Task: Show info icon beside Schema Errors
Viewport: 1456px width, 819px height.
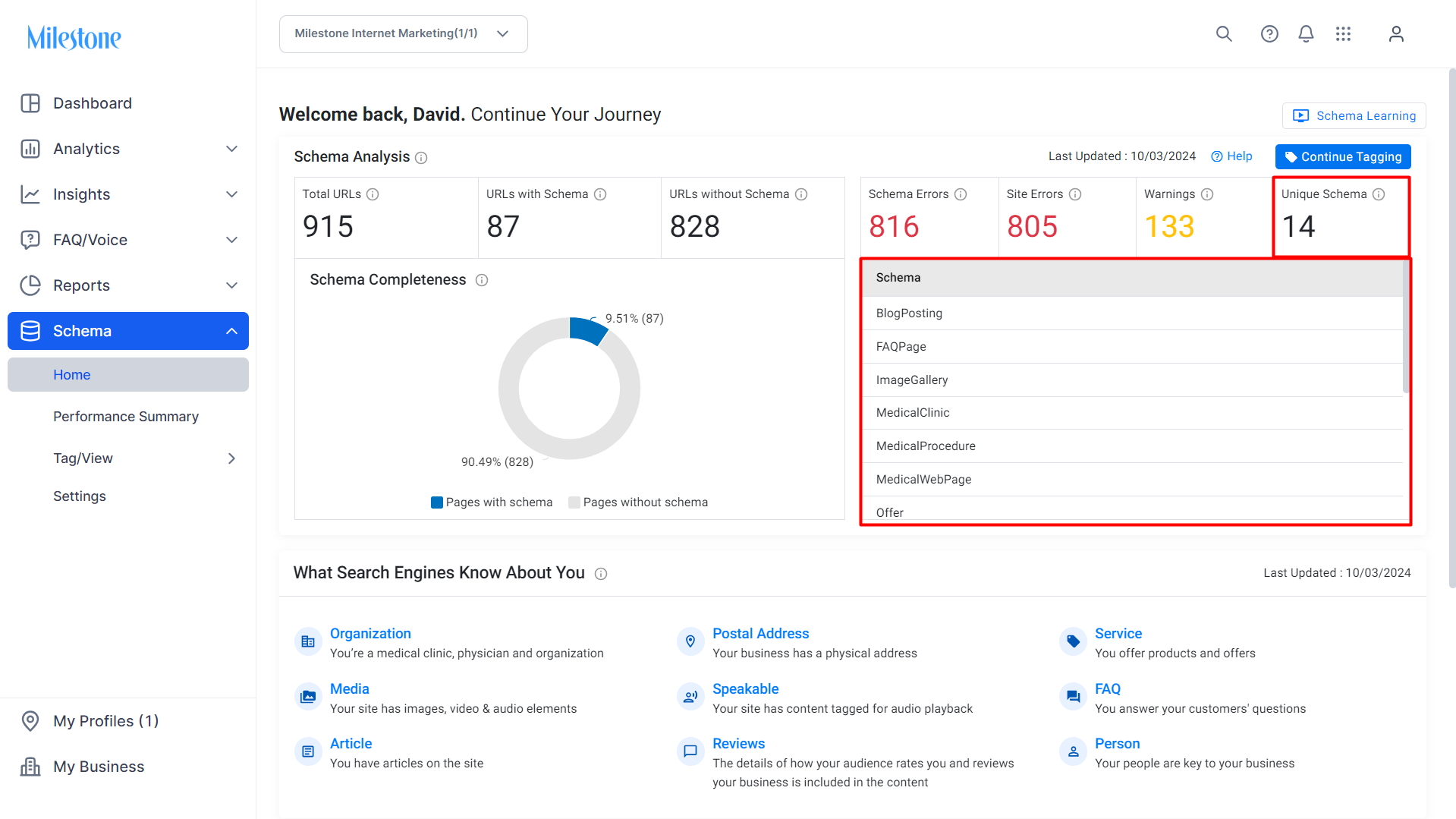Action: 961,194
